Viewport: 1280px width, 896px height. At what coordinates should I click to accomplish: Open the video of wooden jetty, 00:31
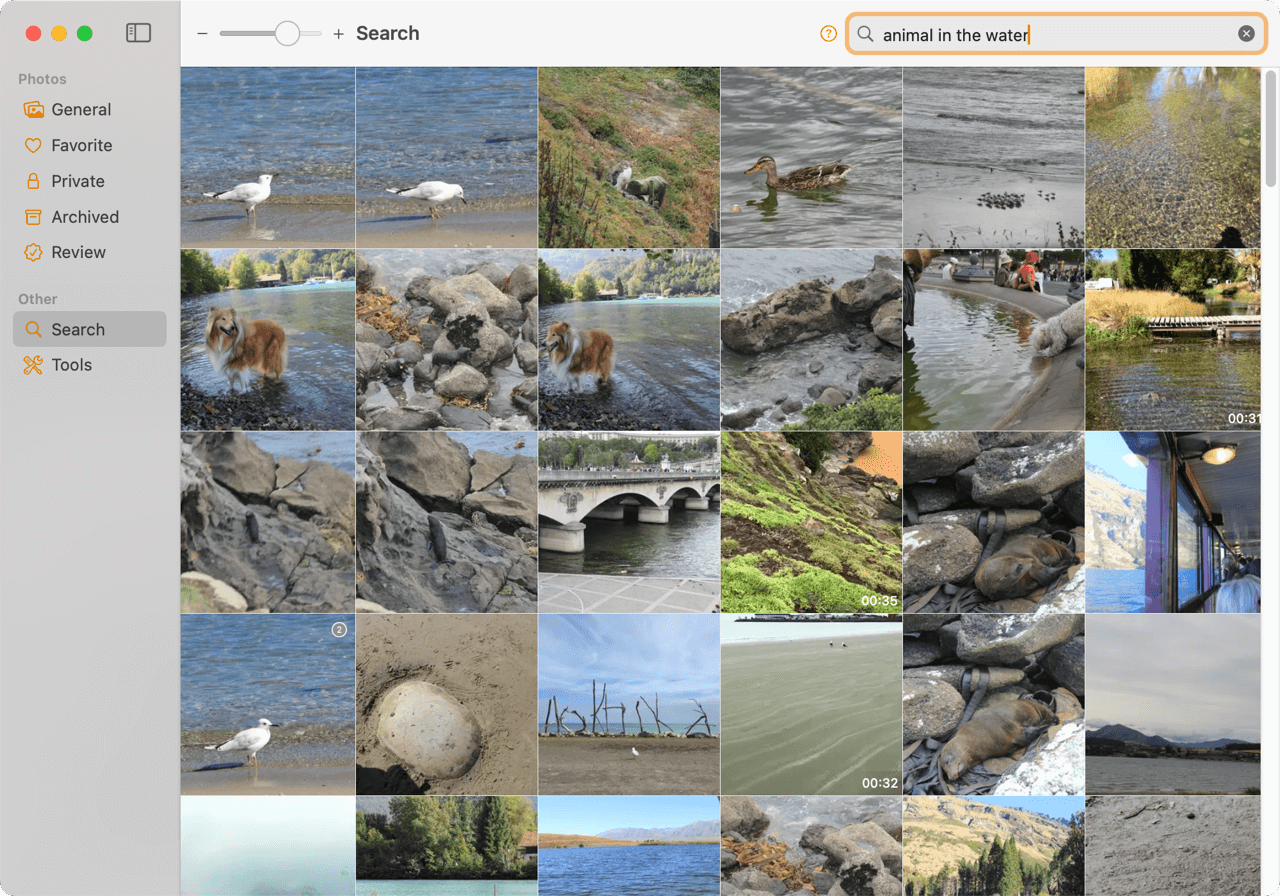[1173, 340]
